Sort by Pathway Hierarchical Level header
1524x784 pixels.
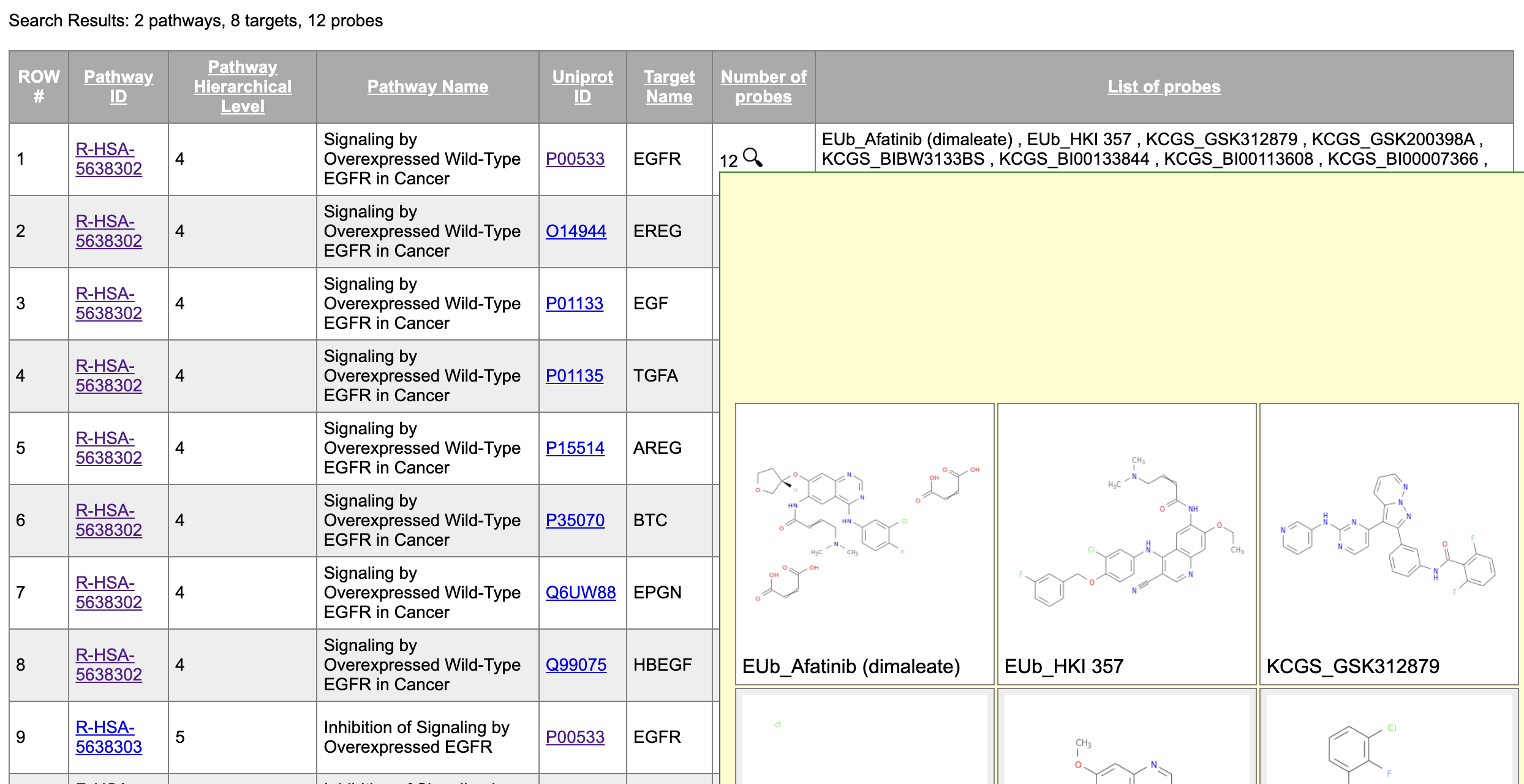243,86
